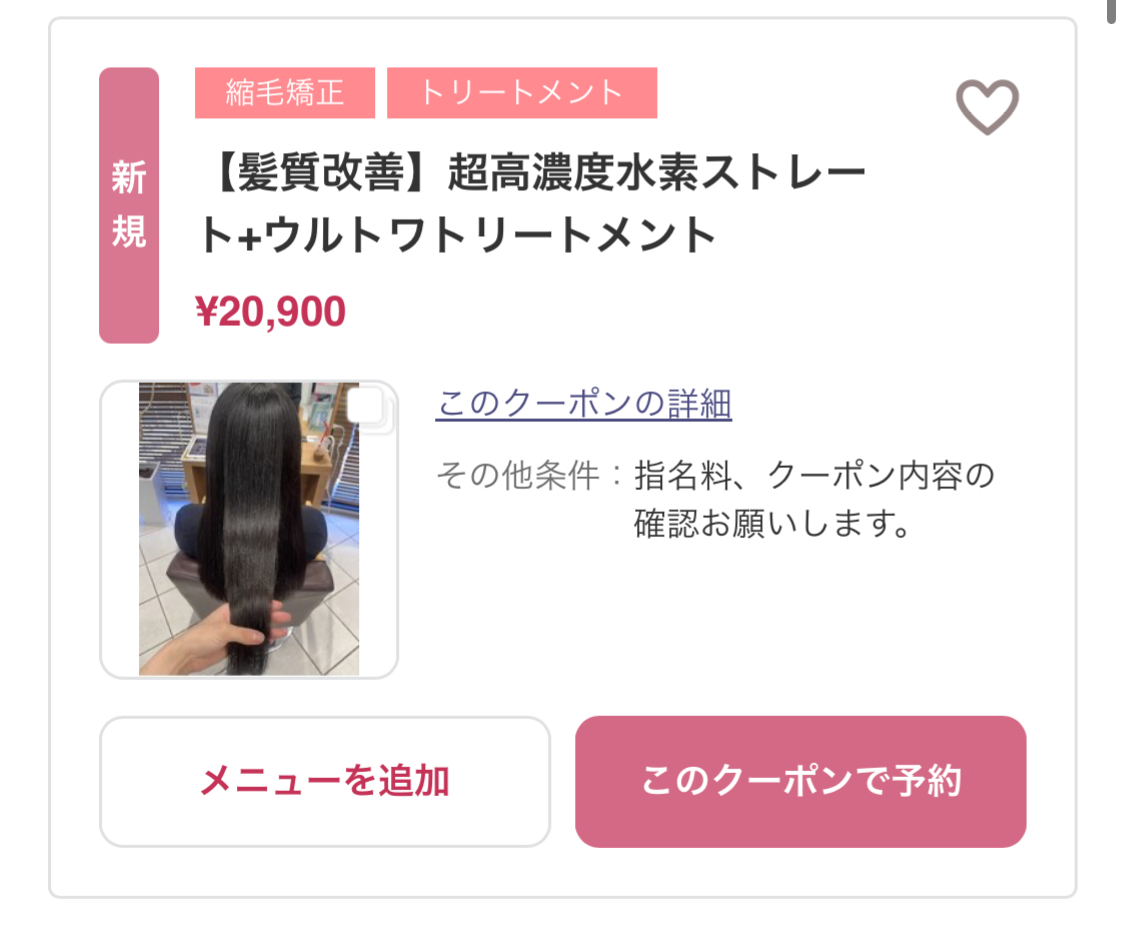This screenshot has height=926, width=1125.
Task: Select the 縮毛矯正 category tag
Action: 285,93
